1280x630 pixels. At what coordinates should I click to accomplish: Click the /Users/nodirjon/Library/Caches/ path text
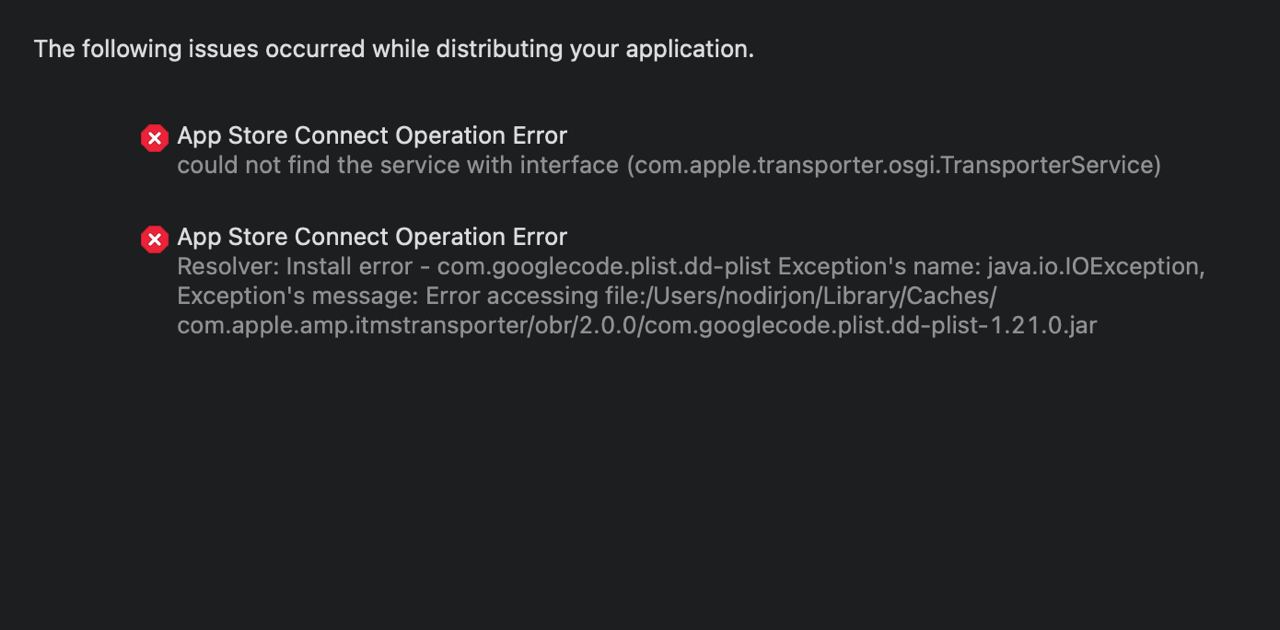point(818,296)
